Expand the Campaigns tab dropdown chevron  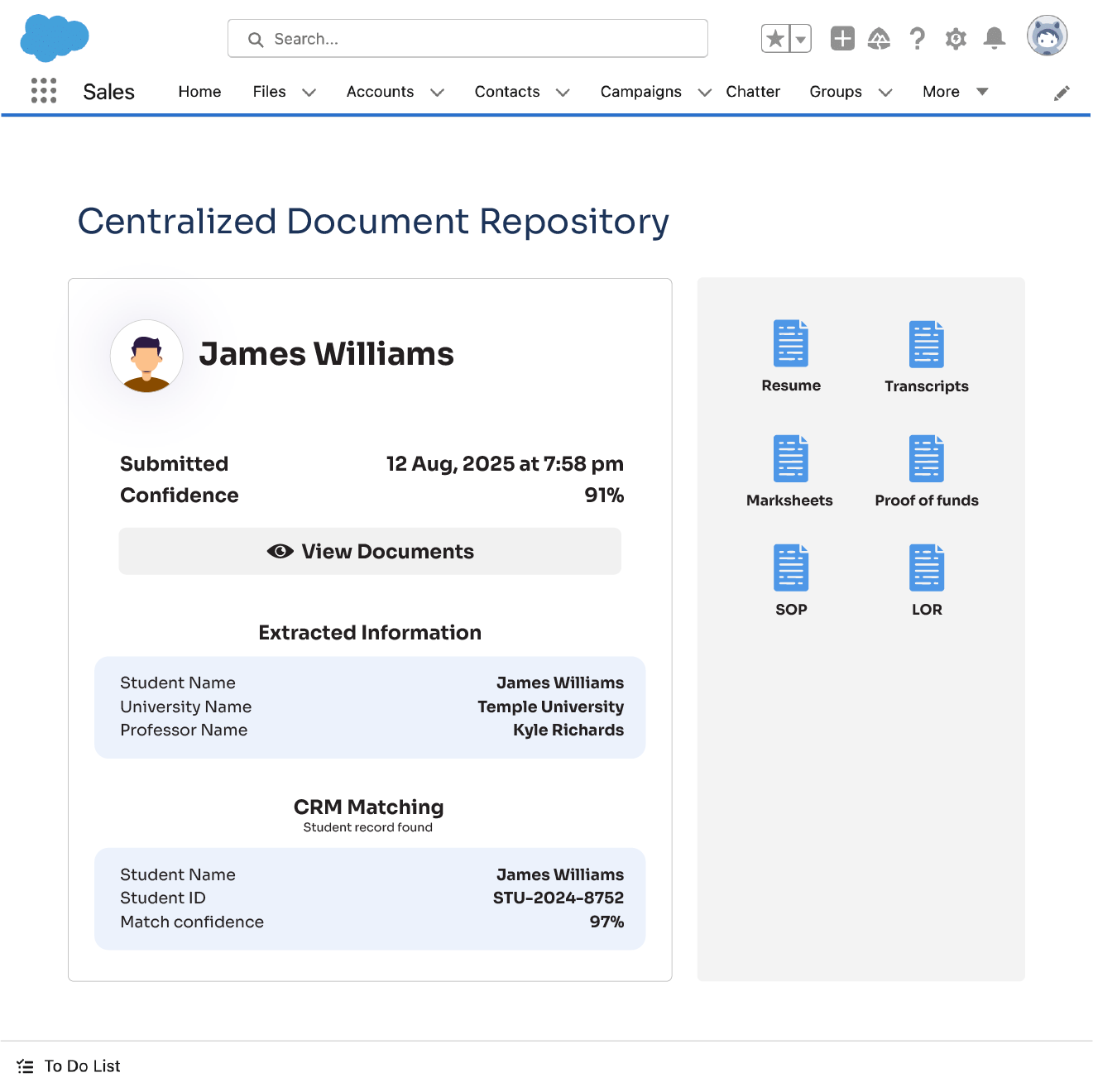[x=704, y=93]
